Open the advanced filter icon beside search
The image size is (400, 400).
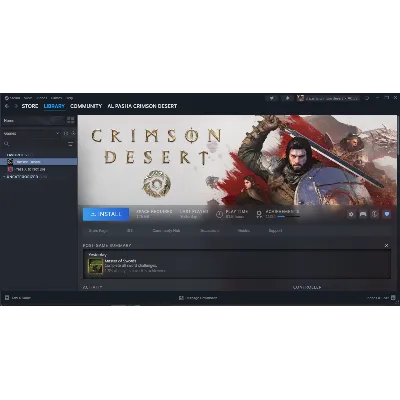71,144
